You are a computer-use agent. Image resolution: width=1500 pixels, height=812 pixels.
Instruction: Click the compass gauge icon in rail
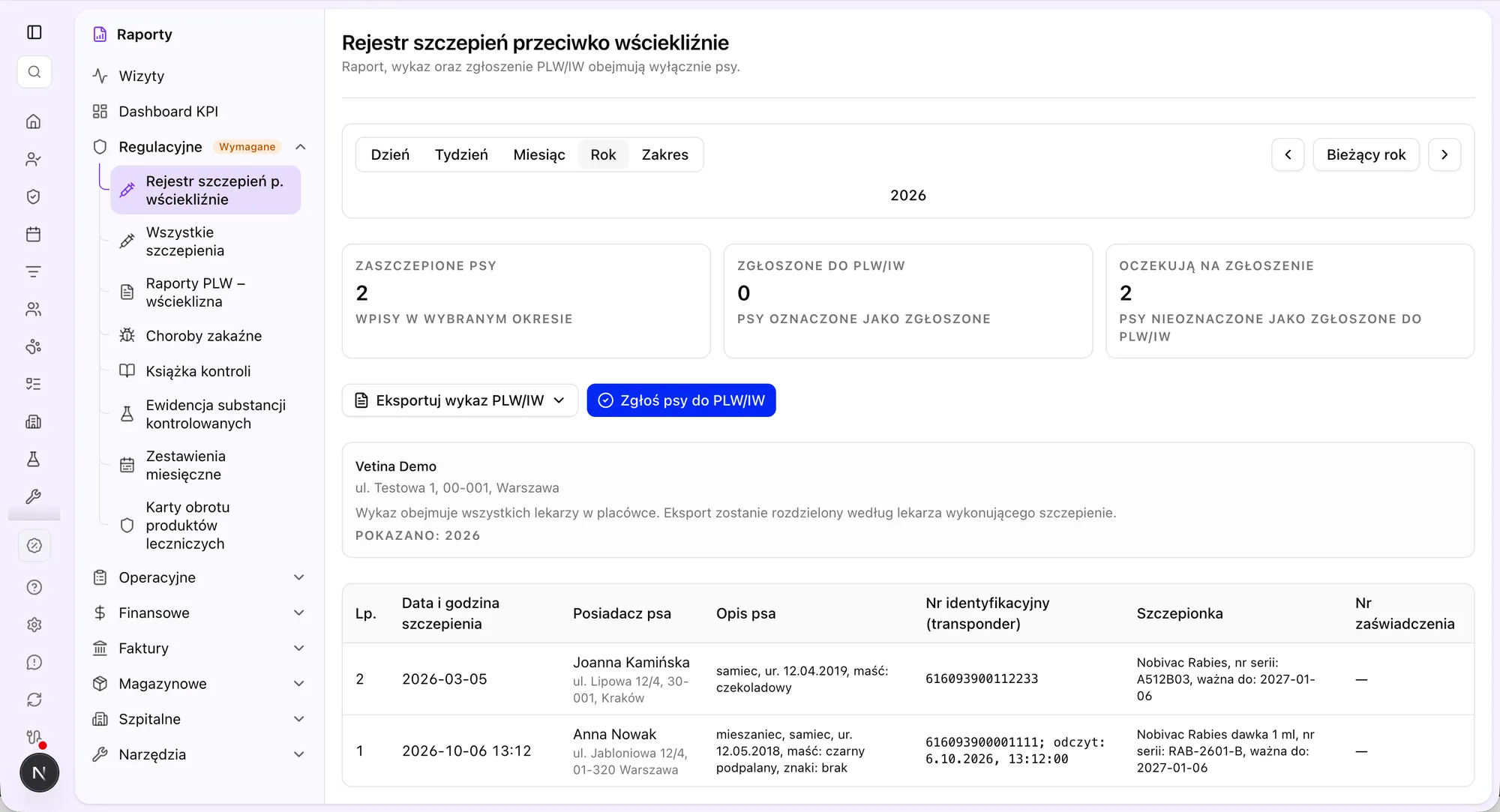tap(34, 545)
